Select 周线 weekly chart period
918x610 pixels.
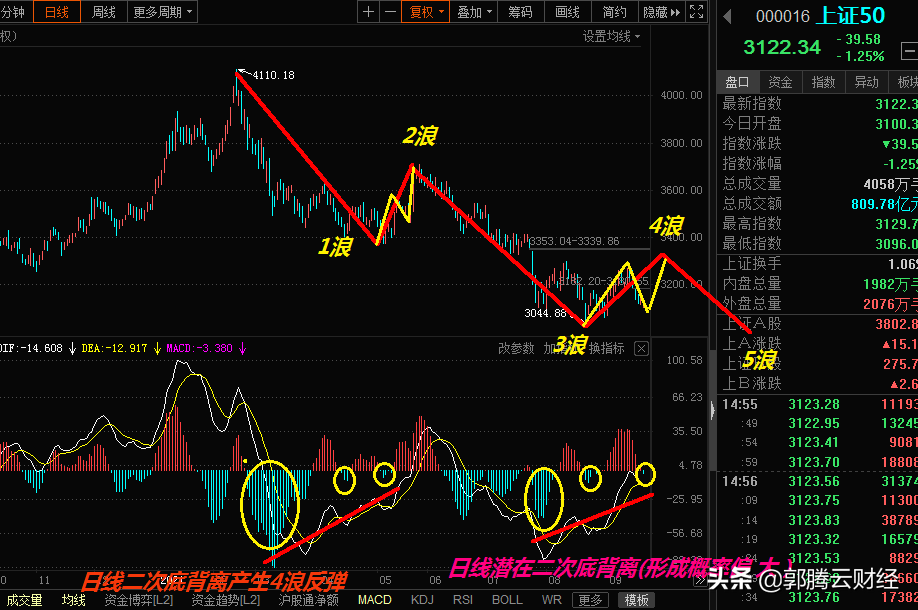pos(104,12)
